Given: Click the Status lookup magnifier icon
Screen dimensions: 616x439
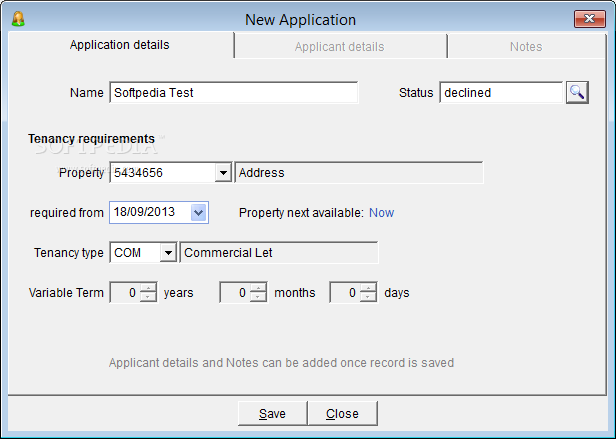Looking at the screenshot, I should 577,93.
